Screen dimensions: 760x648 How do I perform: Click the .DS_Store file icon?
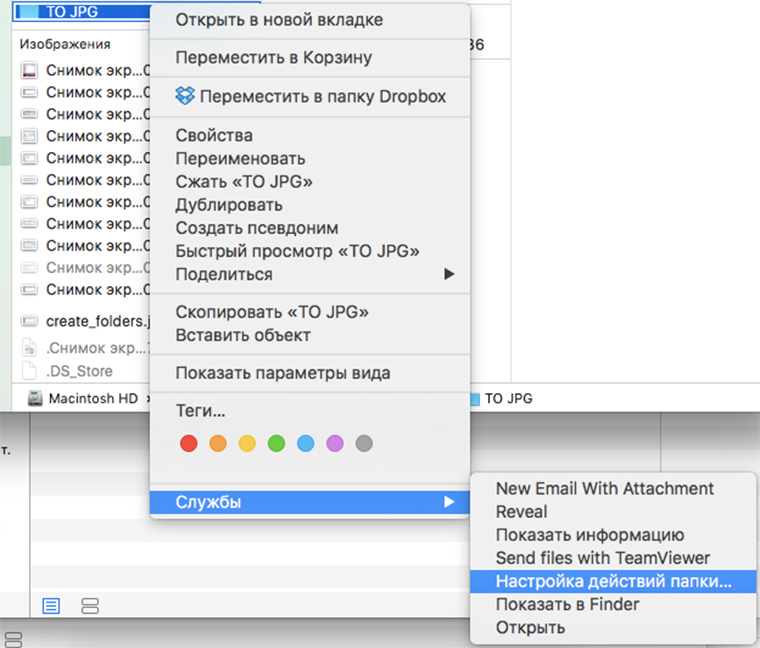pyautogui.click(x=29, y=371)
